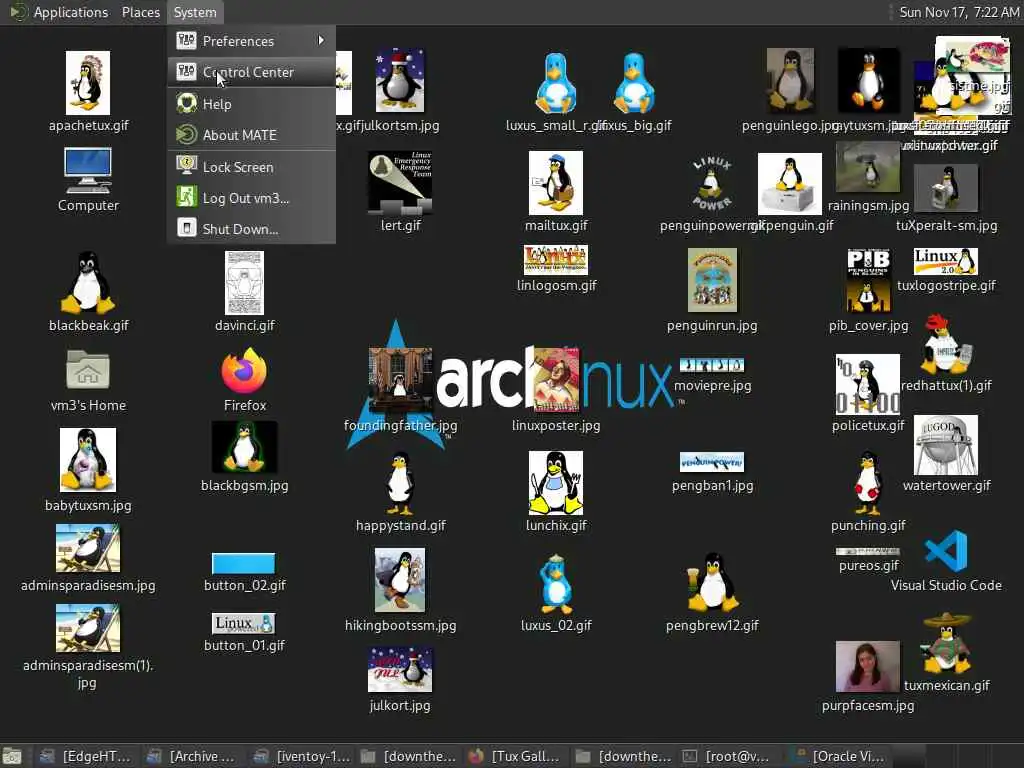Switch to Archive taskbar window
The height and width of the screenshot is (768, 1024).
click(191, 757)
